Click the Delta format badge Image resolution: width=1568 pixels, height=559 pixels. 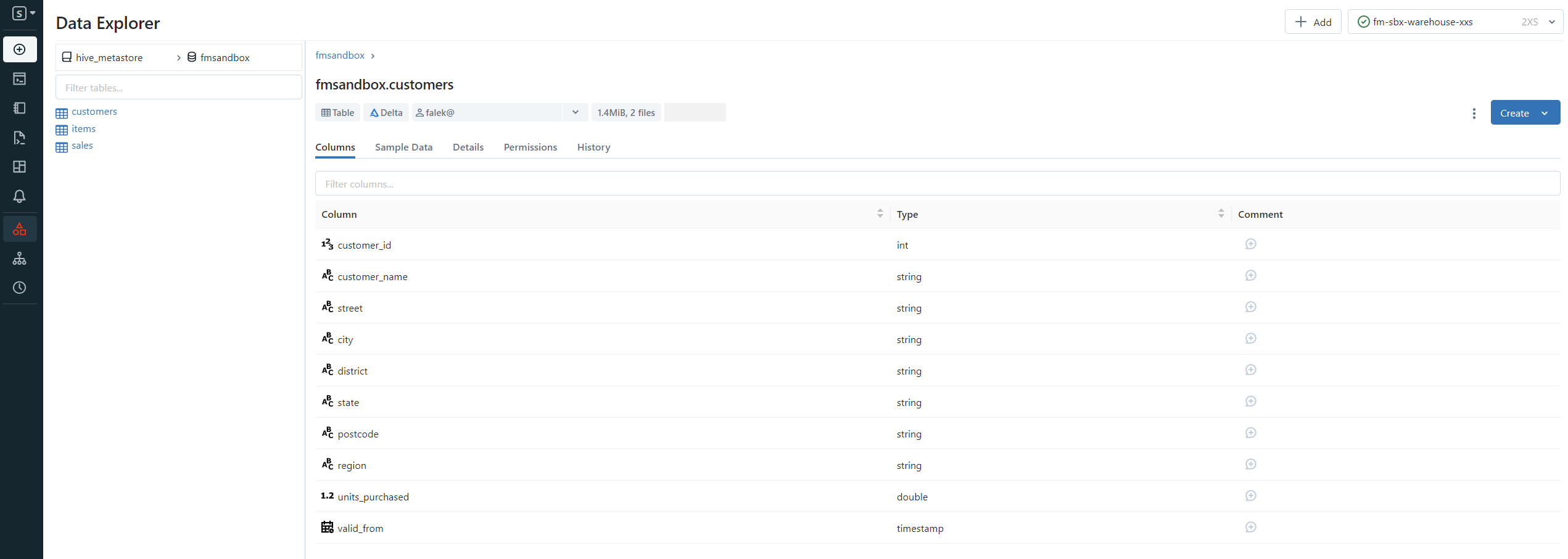pos(386,112)
